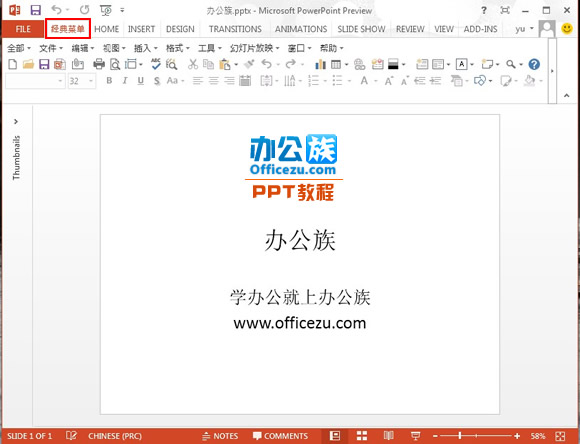Open the FILE tab

point(23,29)
